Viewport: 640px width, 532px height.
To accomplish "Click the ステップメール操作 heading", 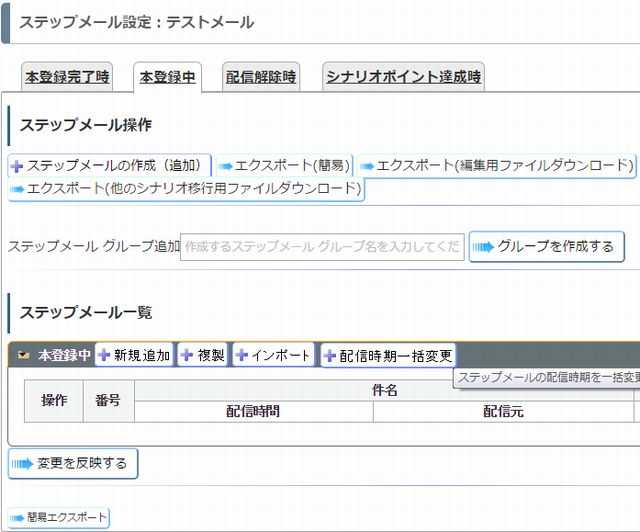I will [86, 125].
